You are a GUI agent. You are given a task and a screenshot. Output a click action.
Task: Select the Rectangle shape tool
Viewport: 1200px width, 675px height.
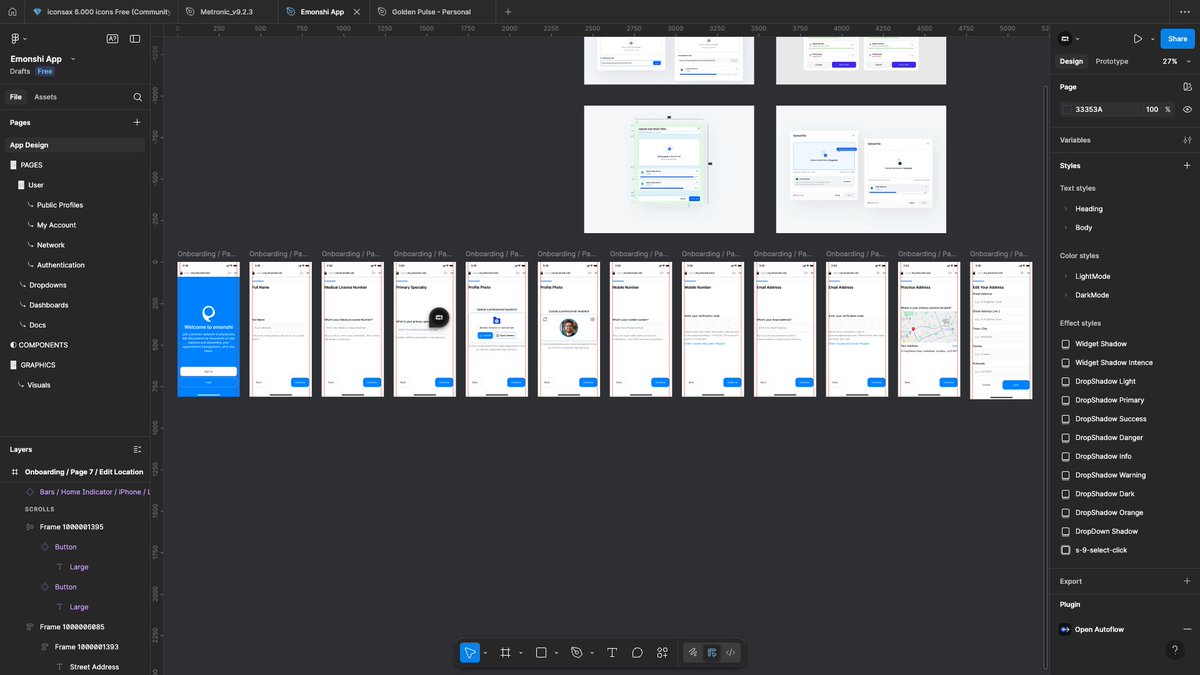[x=541, y=653]
